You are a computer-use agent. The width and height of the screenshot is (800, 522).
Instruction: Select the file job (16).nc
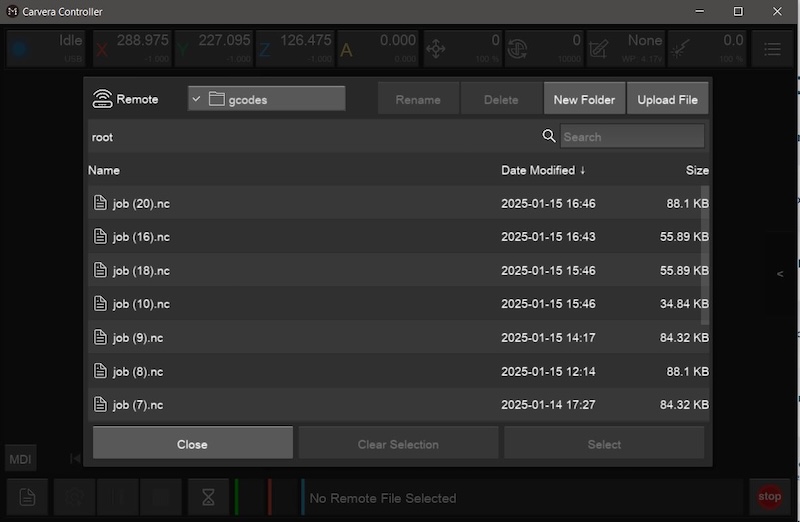coord(398,237)
